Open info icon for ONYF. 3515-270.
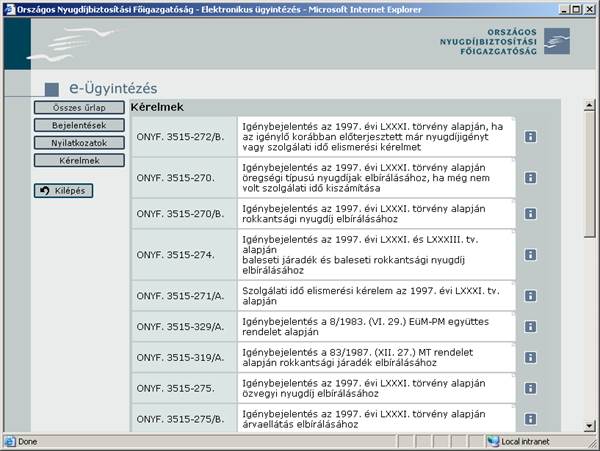Viewport: 600px width, 451px height. click(531, 176)
